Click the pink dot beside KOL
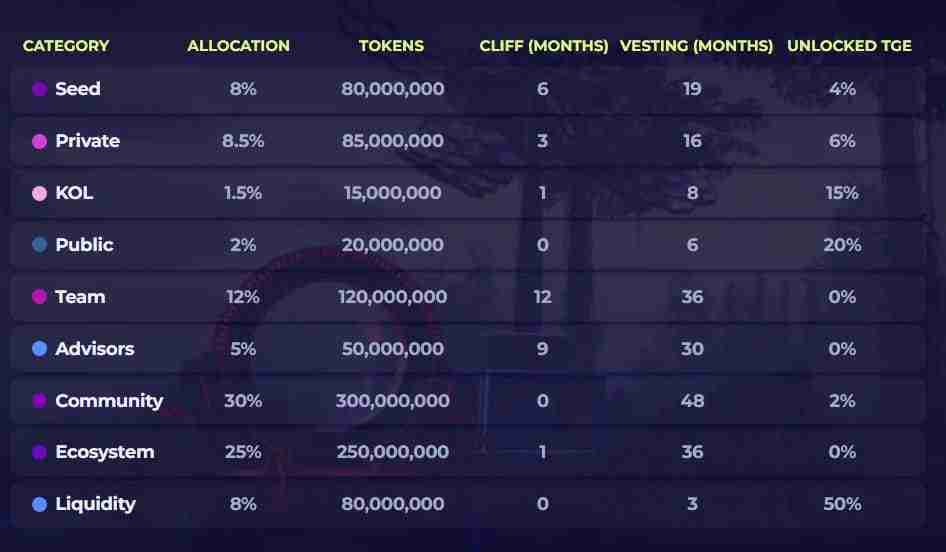Image resolution: width=946 pixels, height=552 pixels. click(x=40, y=193)
